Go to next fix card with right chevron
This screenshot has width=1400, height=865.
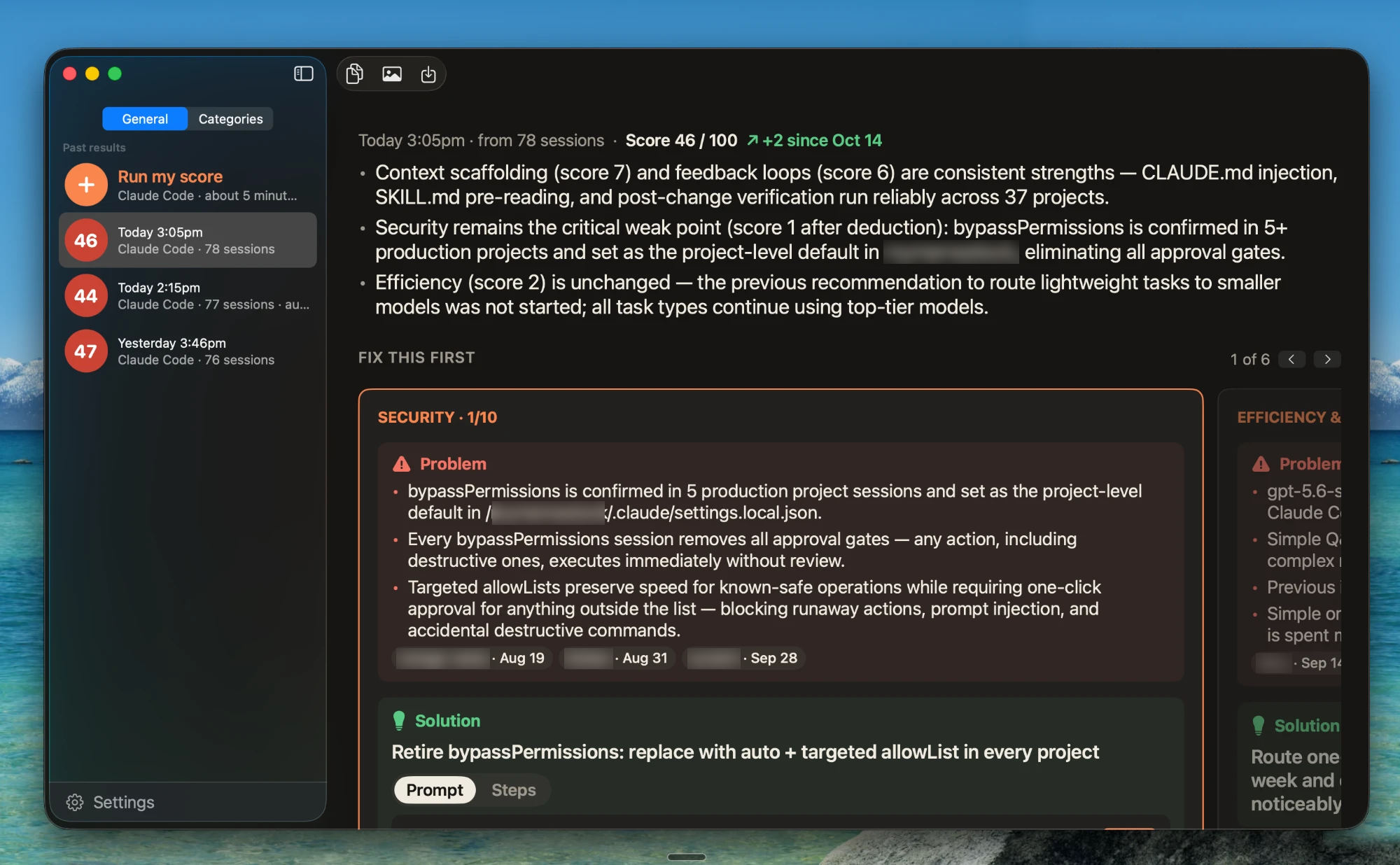click(x=1327, y=359)
